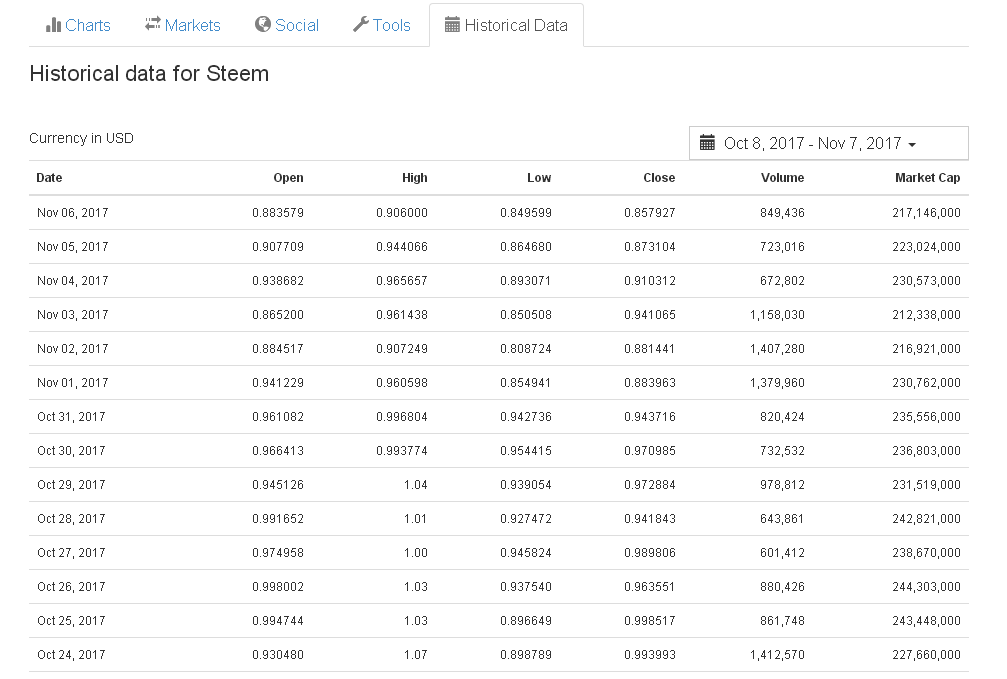This screenshot has width=1007, height=679.
Task: Select the Nov 01, 2017 date cell
Action: (x=73, y=383)
